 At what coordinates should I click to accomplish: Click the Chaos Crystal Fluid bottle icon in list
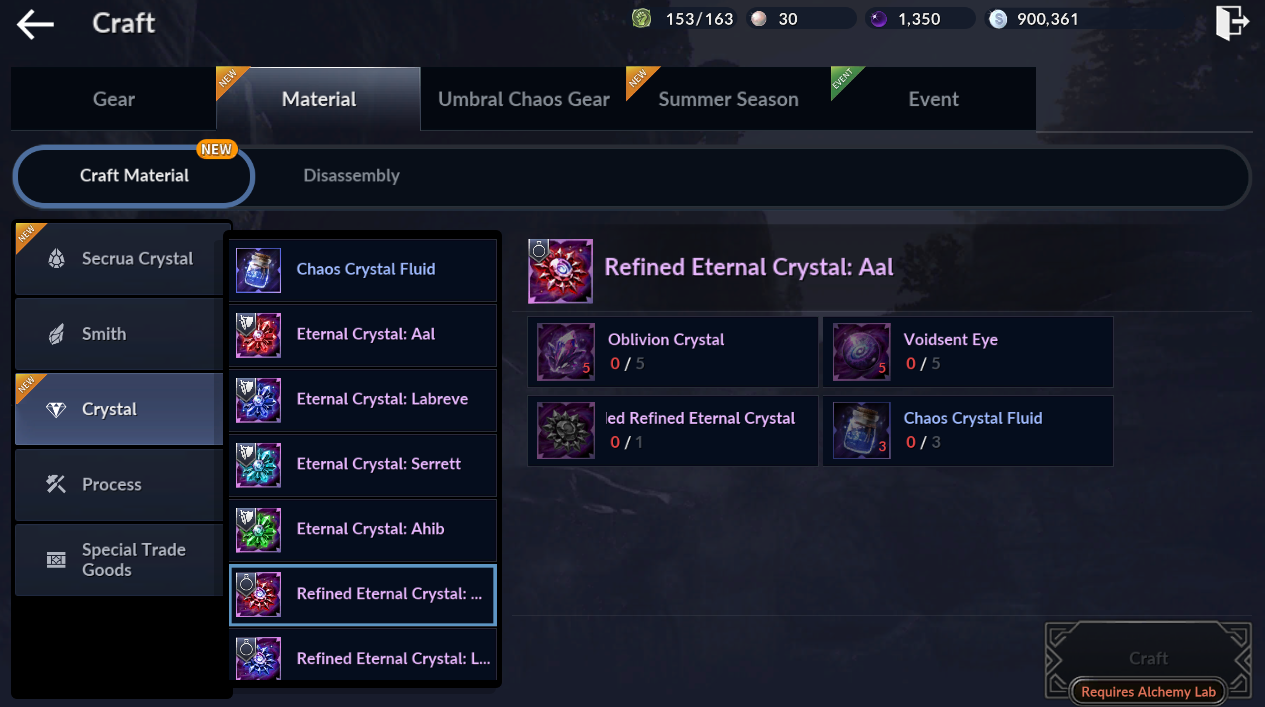(258, 270)
